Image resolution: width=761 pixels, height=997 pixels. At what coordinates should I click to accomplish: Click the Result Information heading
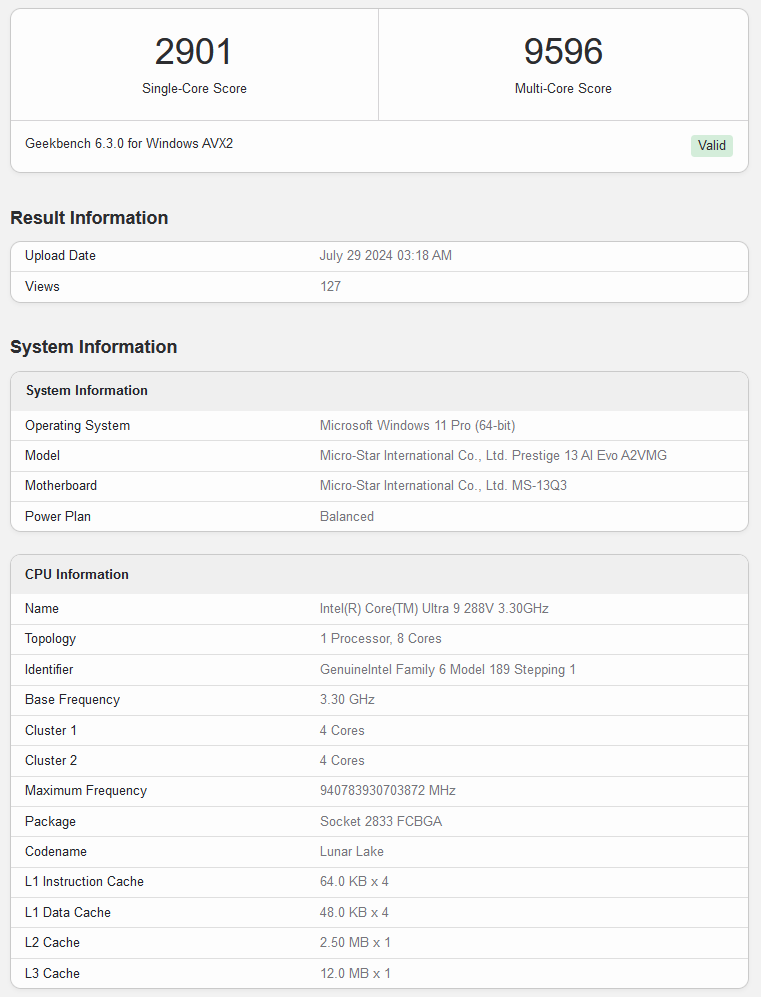click(x=89, y=218)
